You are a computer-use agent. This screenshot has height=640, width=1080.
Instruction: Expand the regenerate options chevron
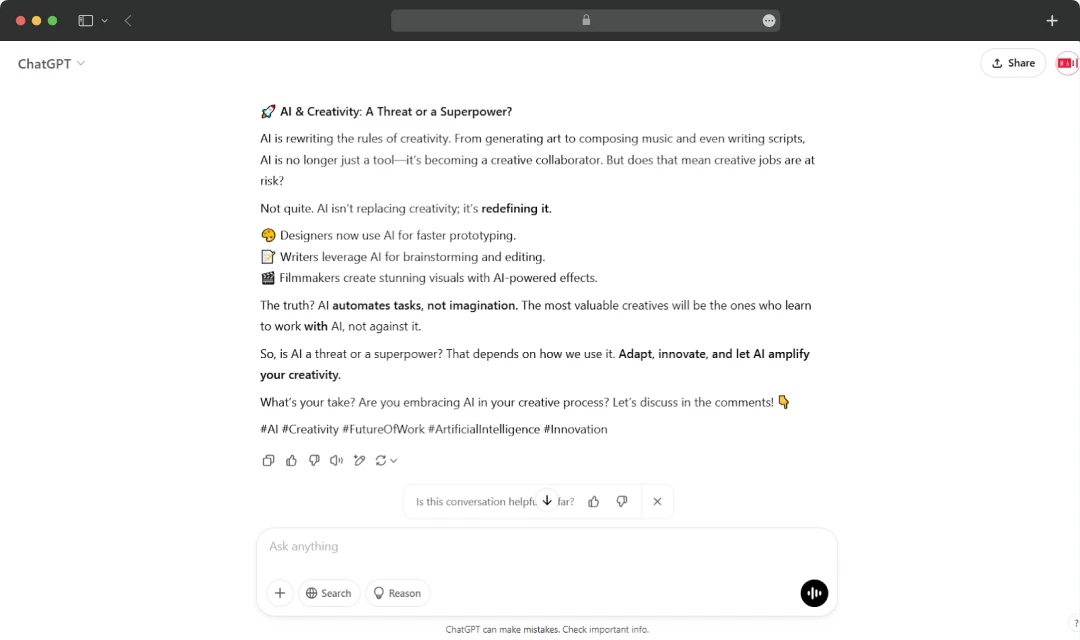[393, 460]
